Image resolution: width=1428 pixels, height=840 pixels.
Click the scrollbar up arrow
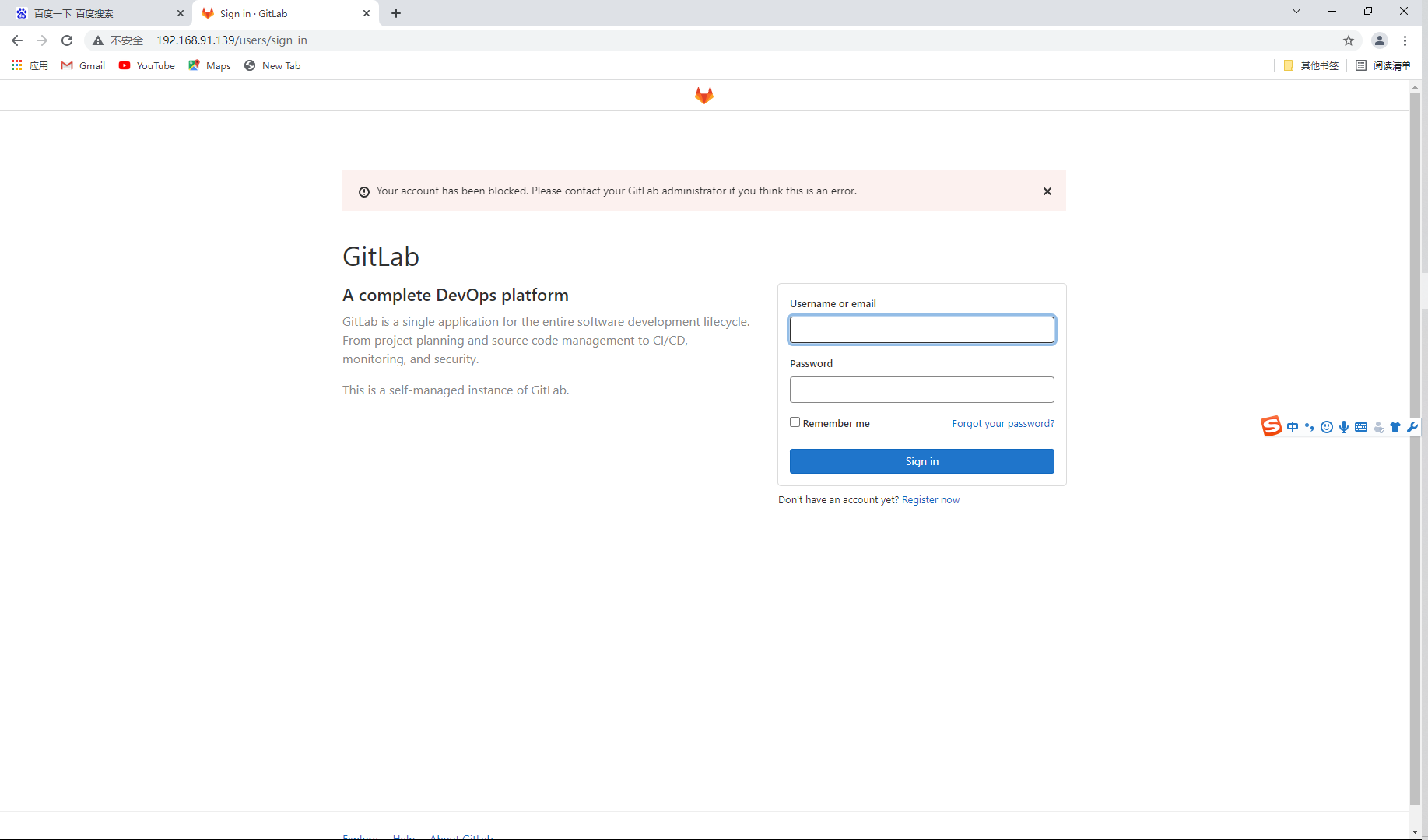click(x=1415, y=86)
